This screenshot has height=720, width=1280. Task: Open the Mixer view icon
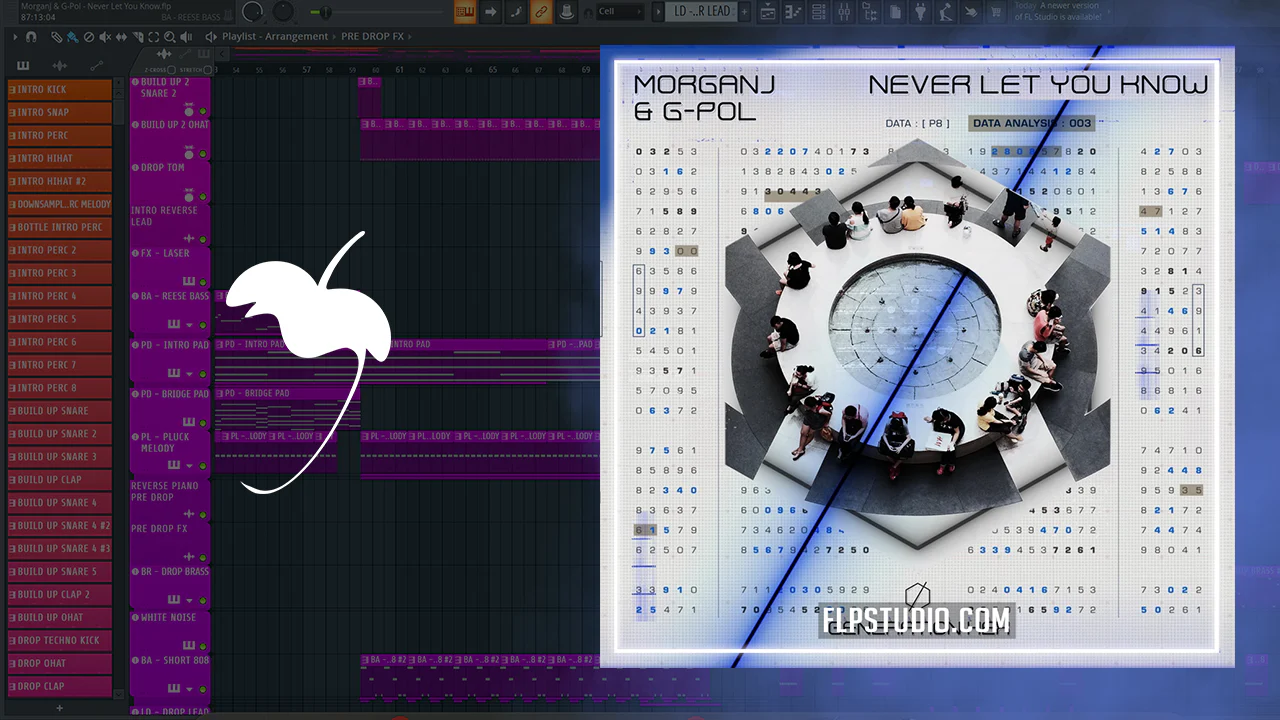pos(845,12)
